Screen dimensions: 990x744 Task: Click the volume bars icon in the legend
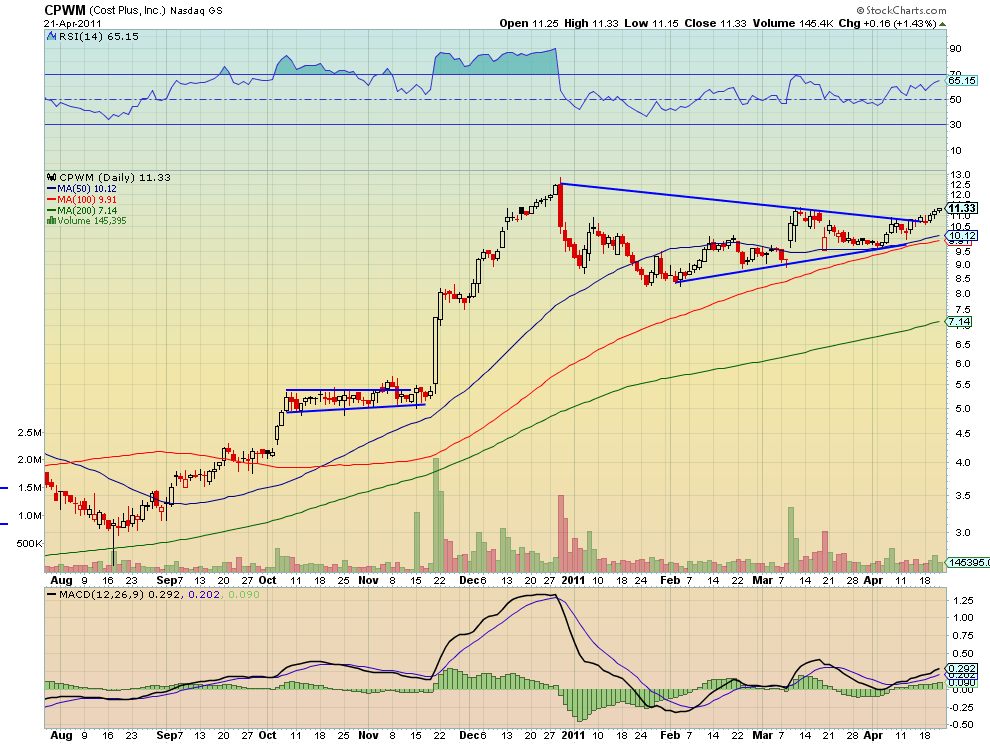(52, 221)
